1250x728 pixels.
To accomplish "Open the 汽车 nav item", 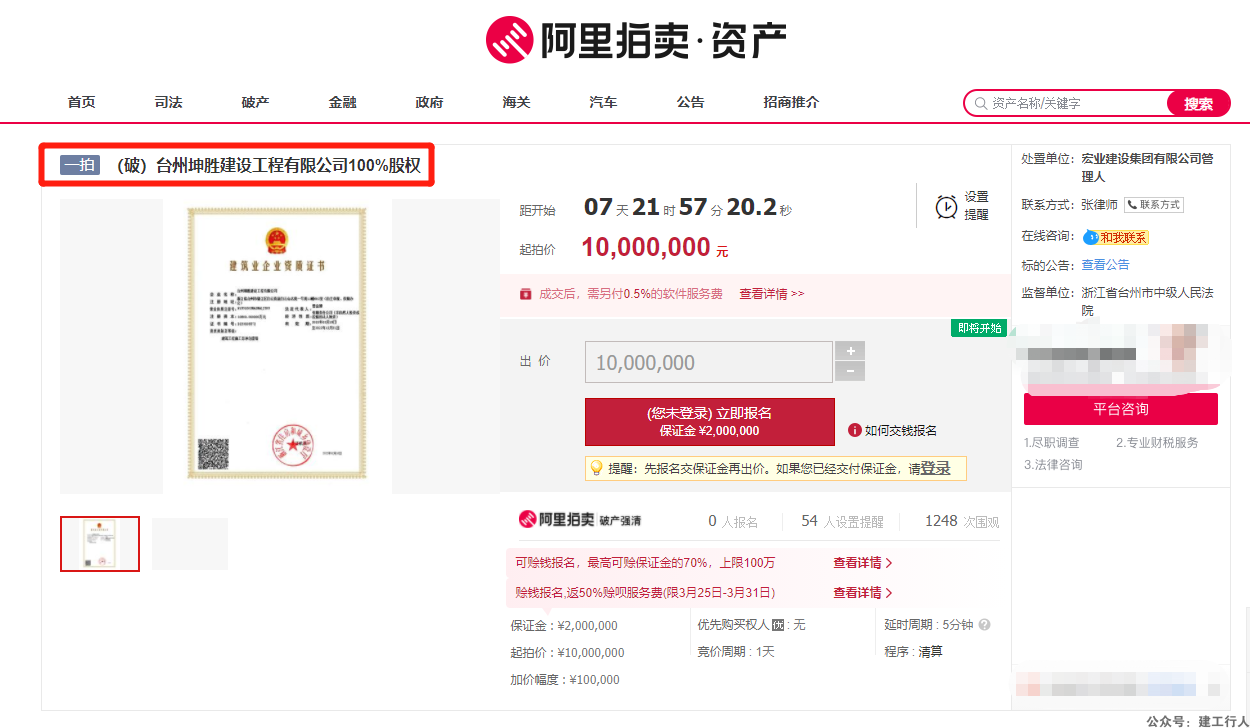I will coord(604,102).
